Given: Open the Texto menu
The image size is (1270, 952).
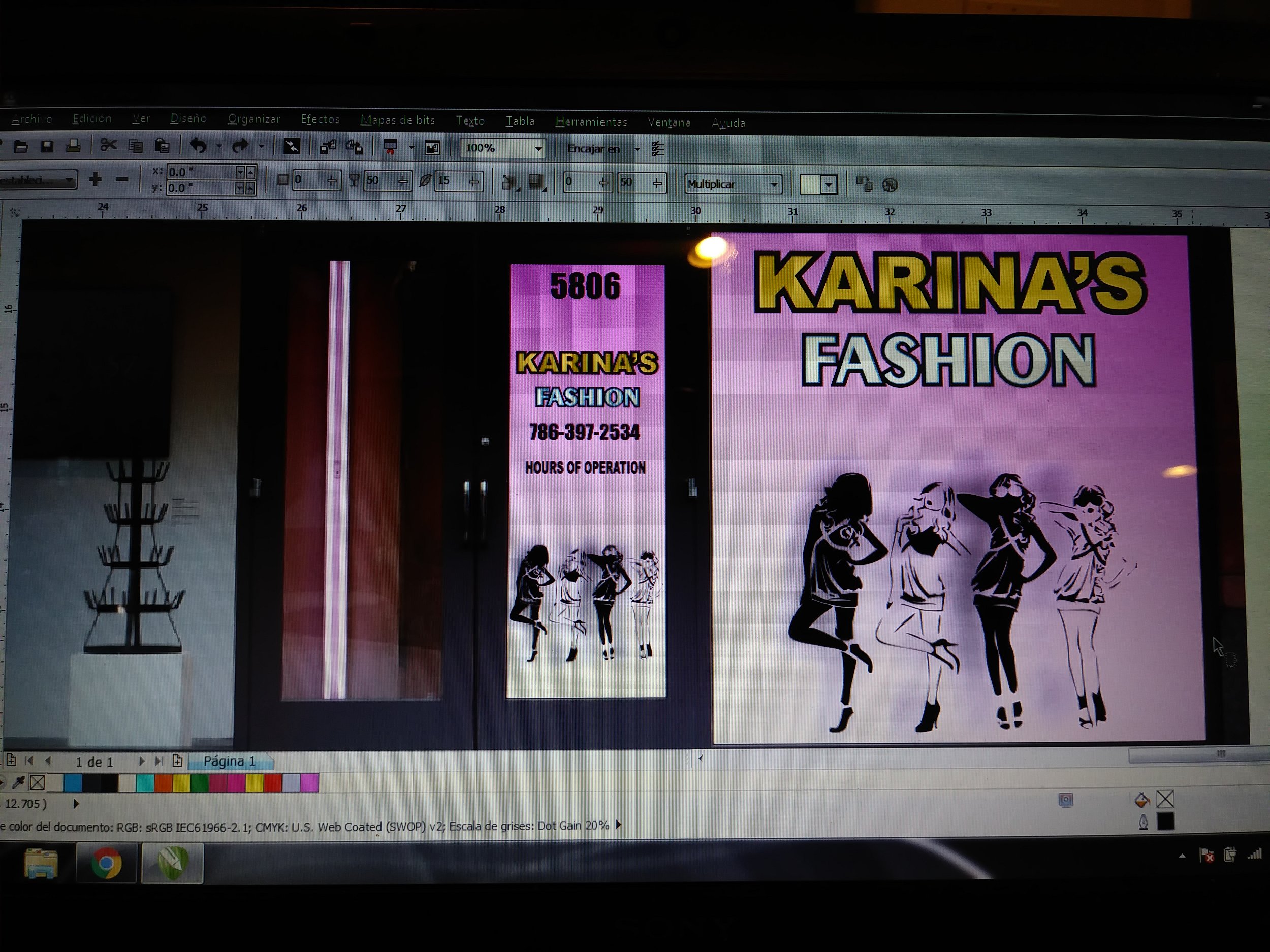Looking at the screenshot, I should (x=470, y=120).
